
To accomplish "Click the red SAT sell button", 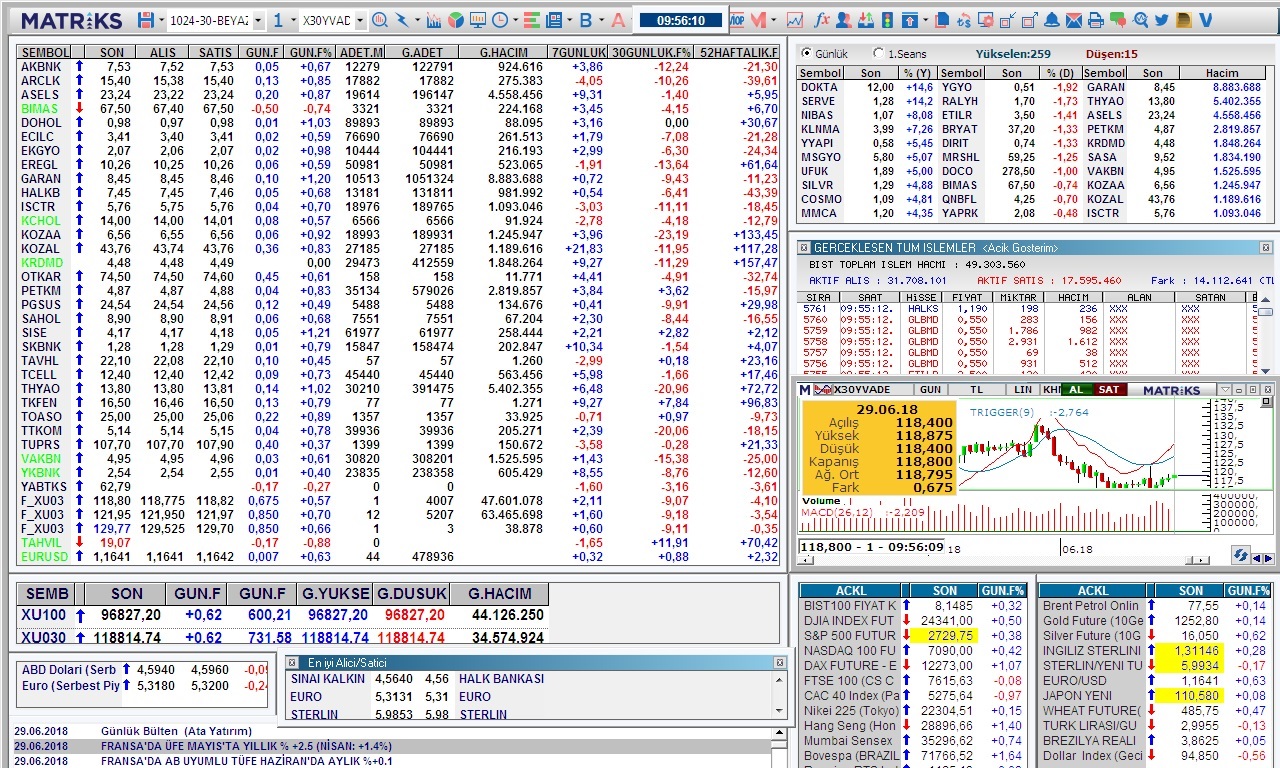I will (1109, 389).
